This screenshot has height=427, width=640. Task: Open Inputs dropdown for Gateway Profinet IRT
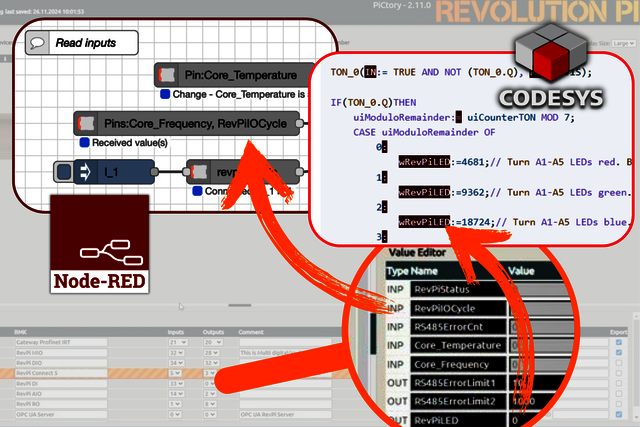point(178,342)
